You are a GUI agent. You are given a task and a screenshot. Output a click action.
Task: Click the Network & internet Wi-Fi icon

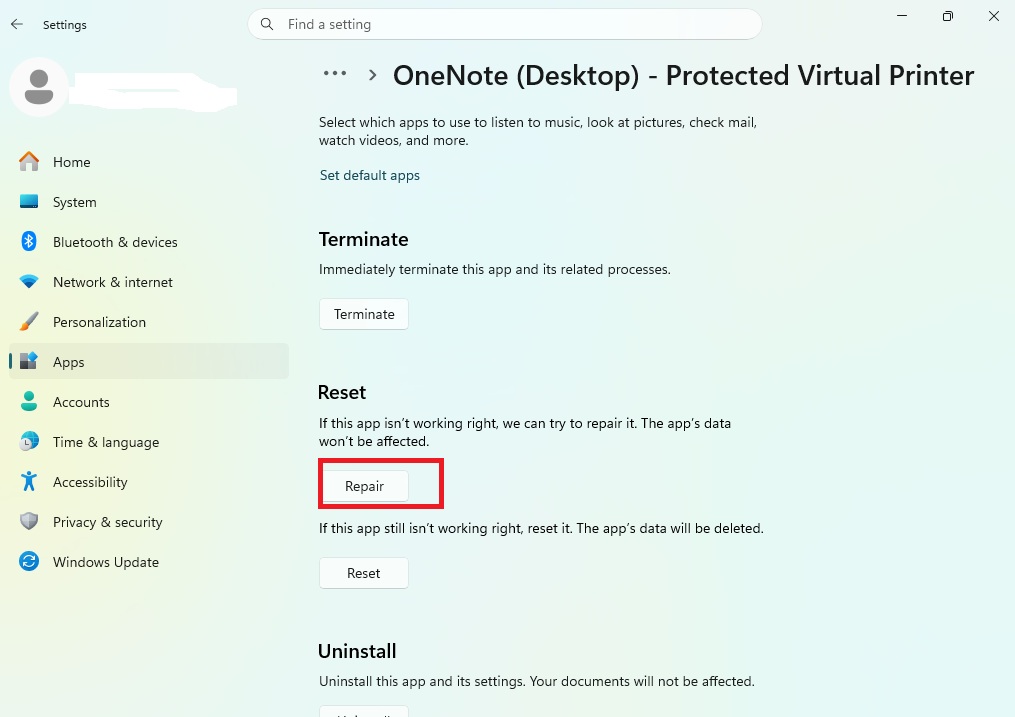click(x=29, y=282)
